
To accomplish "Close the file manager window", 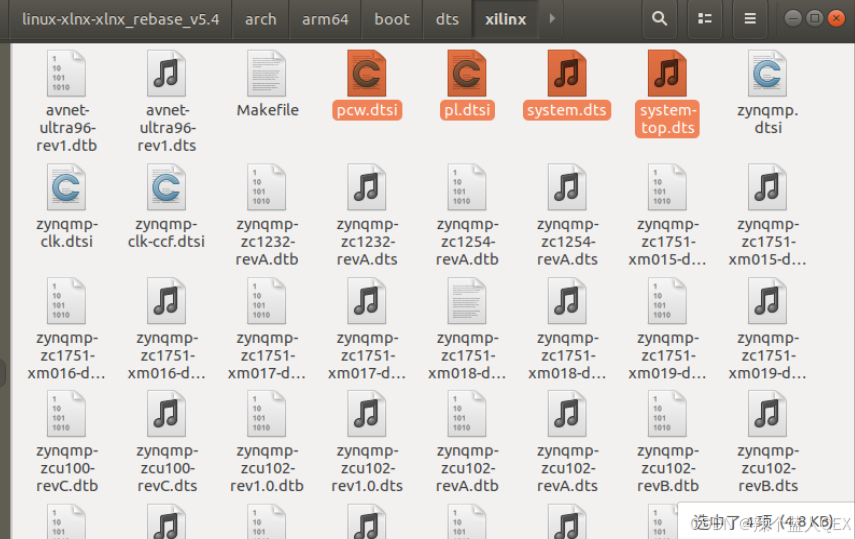I will [836, 19].
